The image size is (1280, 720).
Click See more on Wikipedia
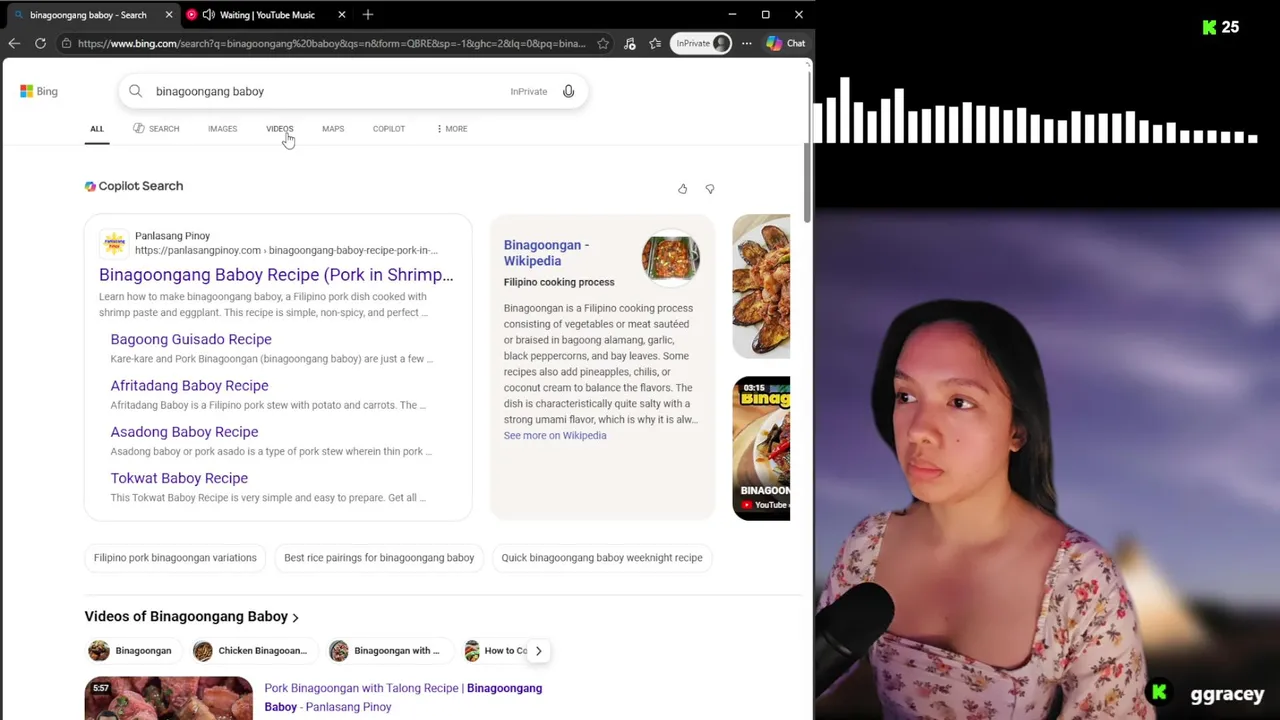[x=555, y=436]
